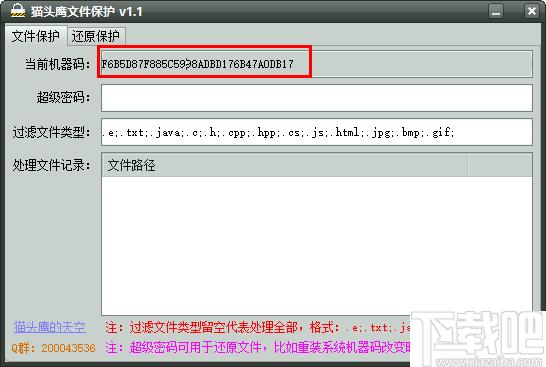Click the 当前机器码 code field
Screen dimensions: 546x367
317,64
